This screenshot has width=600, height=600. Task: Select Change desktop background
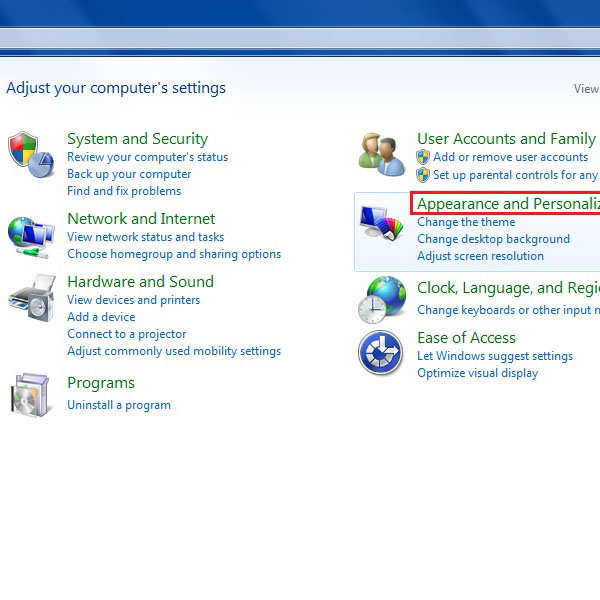[x=493, y=239]
